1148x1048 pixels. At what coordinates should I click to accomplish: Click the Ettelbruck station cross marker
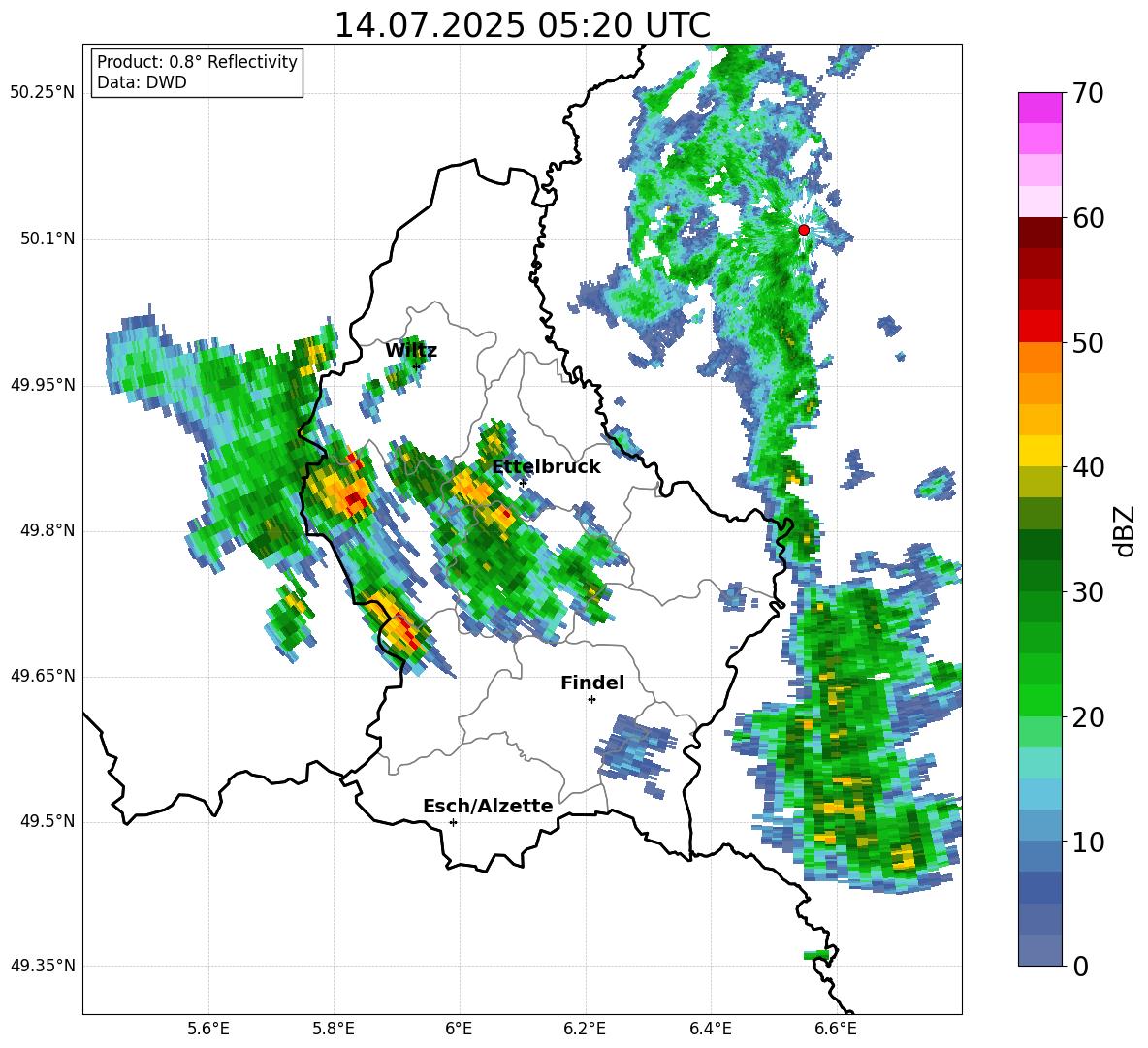523,483
